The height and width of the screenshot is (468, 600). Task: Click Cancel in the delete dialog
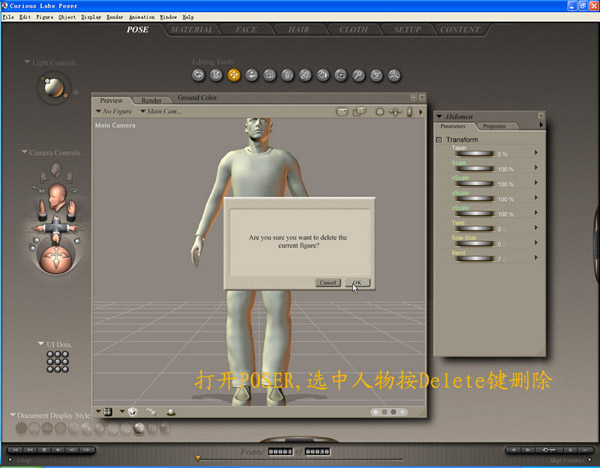(x=328, y=283)
